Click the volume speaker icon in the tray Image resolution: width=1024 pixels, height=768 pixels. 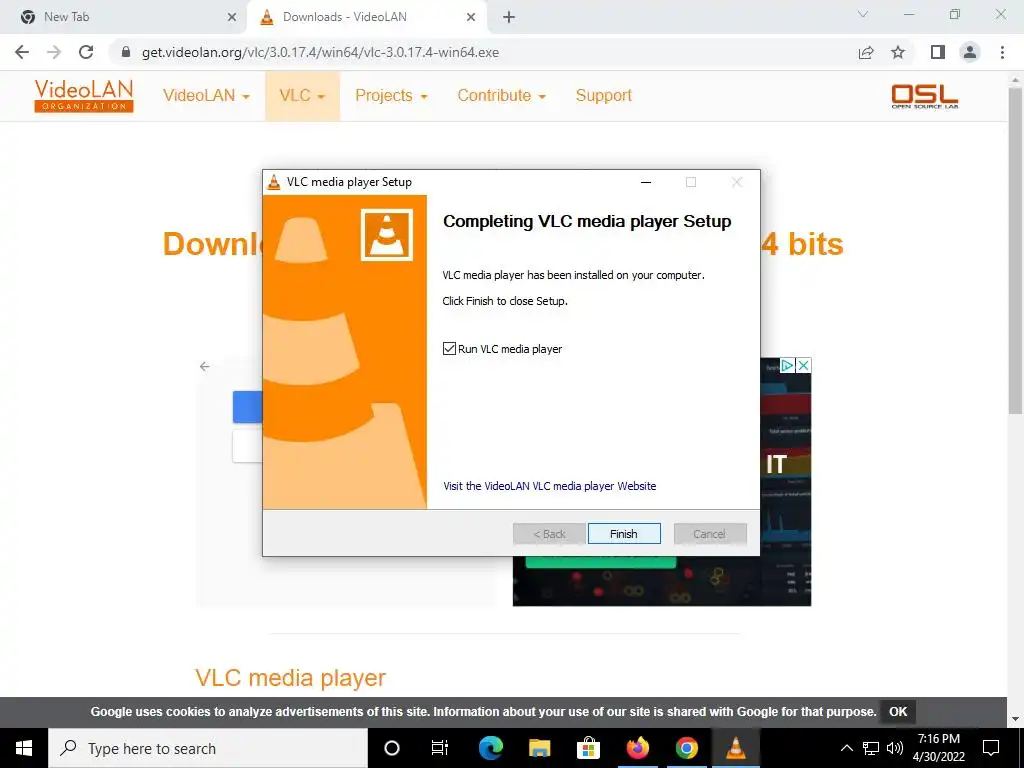(x=895, y=748)
